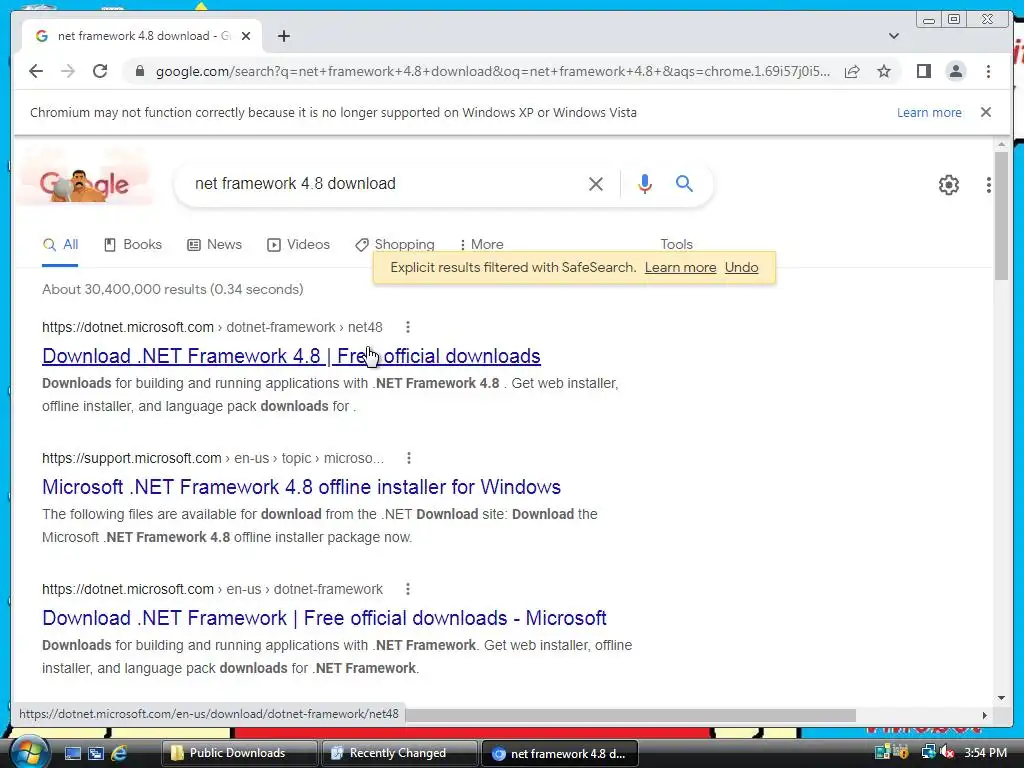Launch Internet Explorer from quick launch

coord(119,754)
